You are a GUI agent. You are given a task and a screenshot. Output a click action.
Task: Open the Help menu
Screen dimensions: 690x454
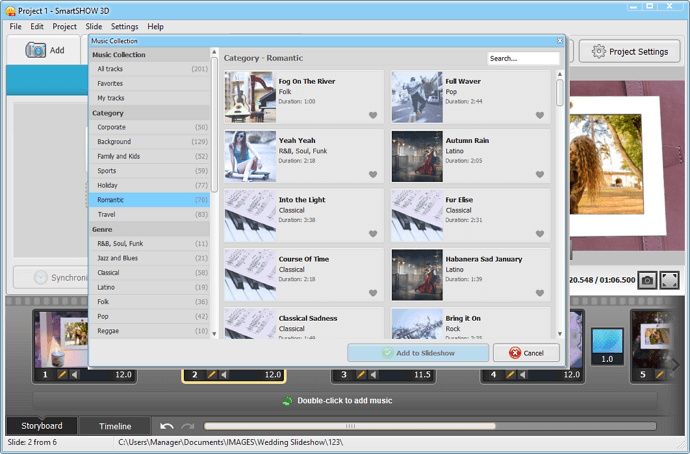(155, 26)
